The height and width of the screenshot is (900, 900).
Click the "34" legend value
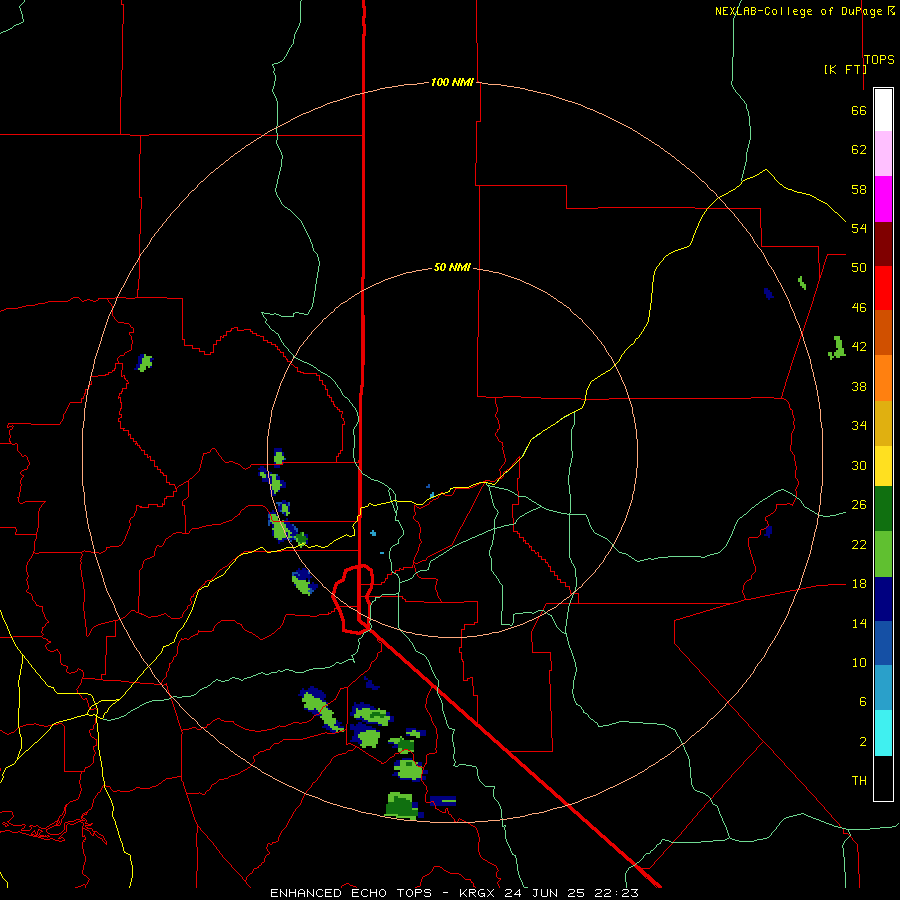coord(859,425)
